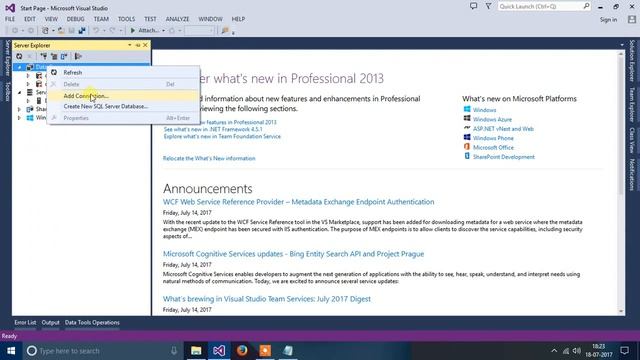Open File Explorer from the taskbar

(196, 351)
